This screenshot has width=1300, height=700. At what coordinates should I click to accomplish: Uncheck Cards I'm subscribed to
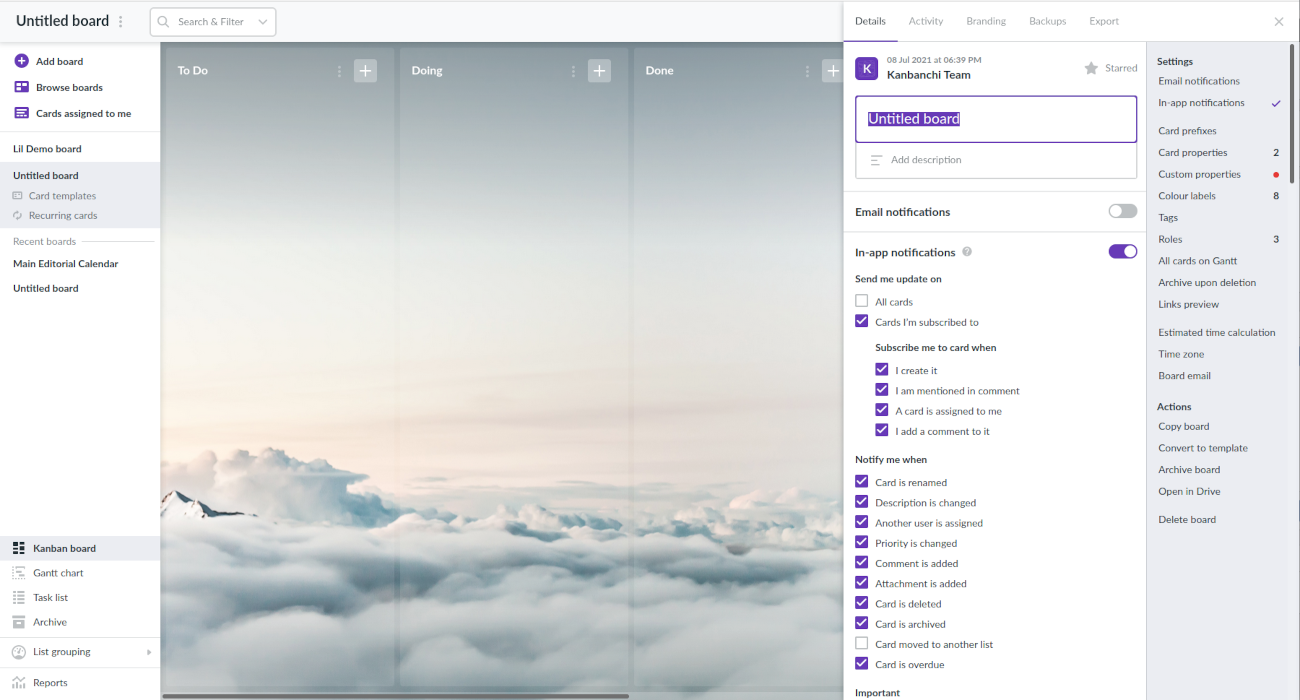coord(862,321)
